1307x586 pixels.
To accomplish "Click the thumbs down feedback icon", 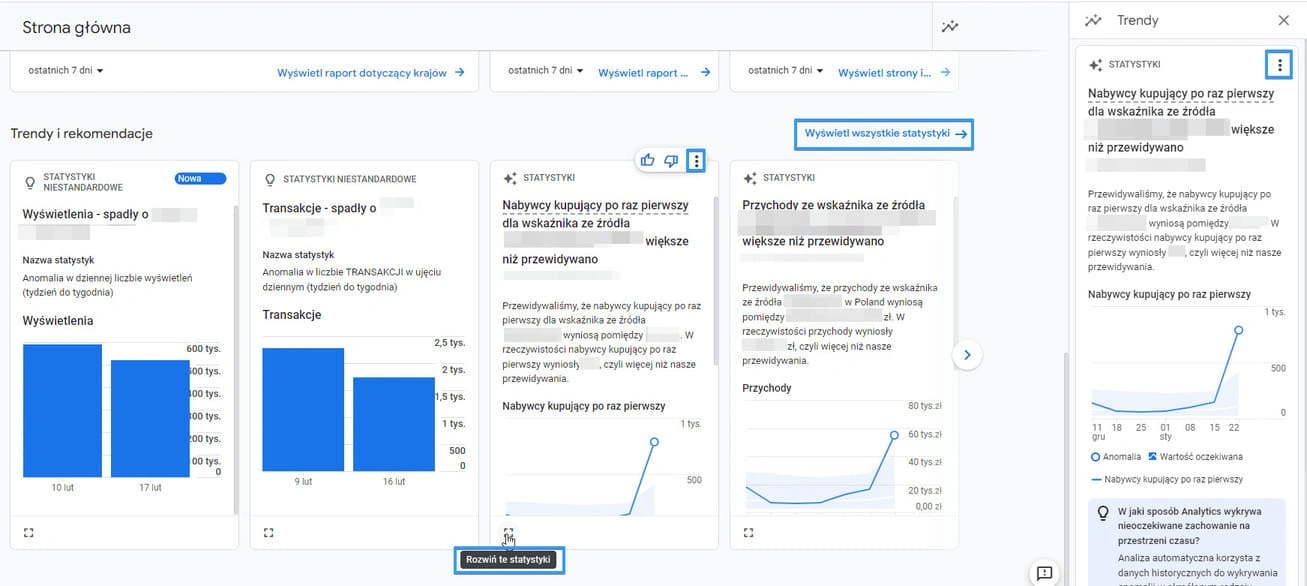I will [671, 160].
